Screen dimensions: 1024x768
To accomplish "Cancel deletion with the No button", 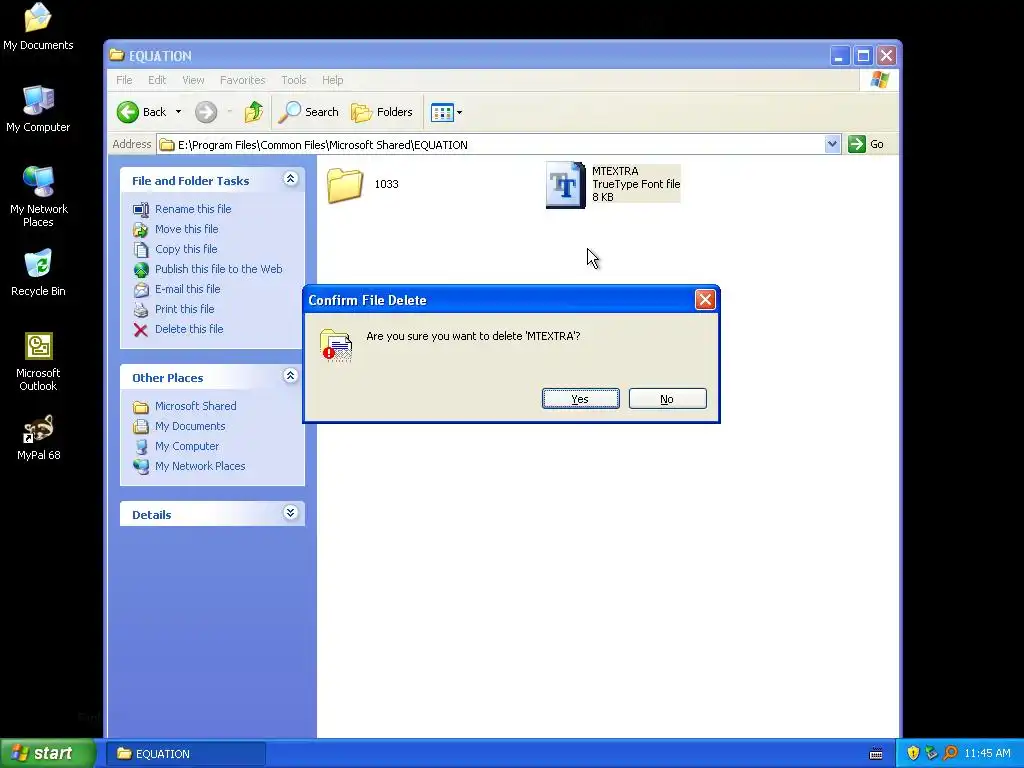I will (667, 399).
